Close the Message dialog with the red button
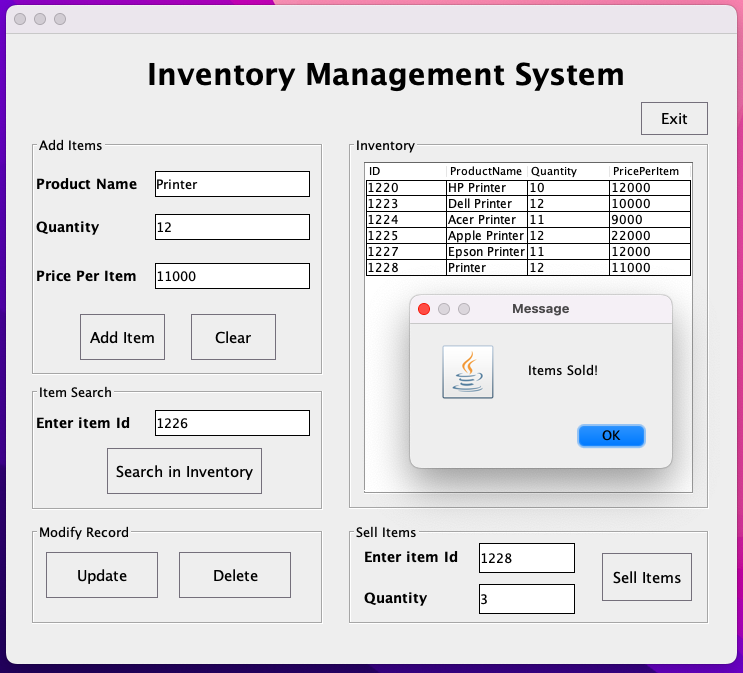Screen dimensions: 743x673 424,309
